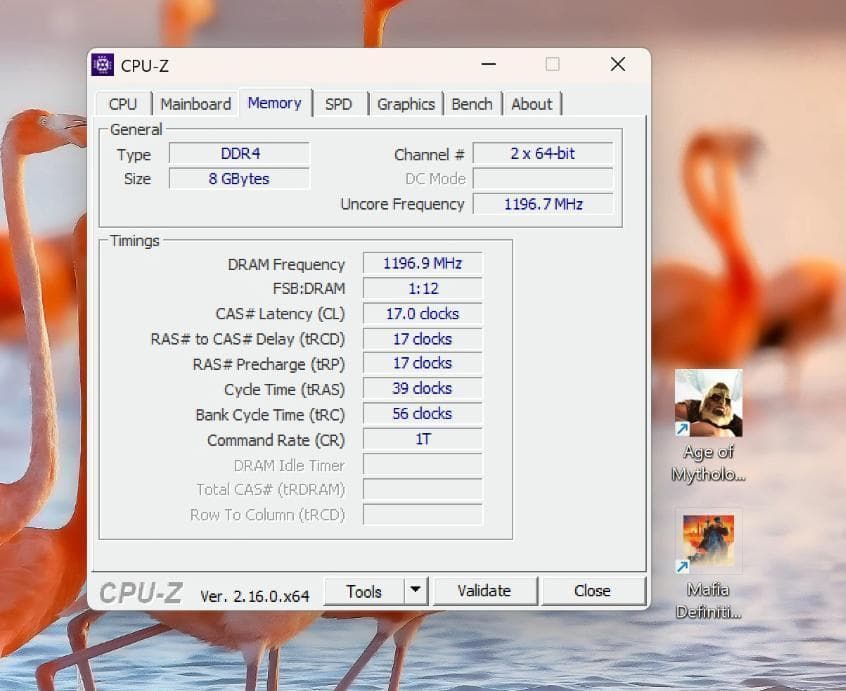Screen dimensions: 846x691
Task: Select the Bench tab
Action: pos(471,103)
